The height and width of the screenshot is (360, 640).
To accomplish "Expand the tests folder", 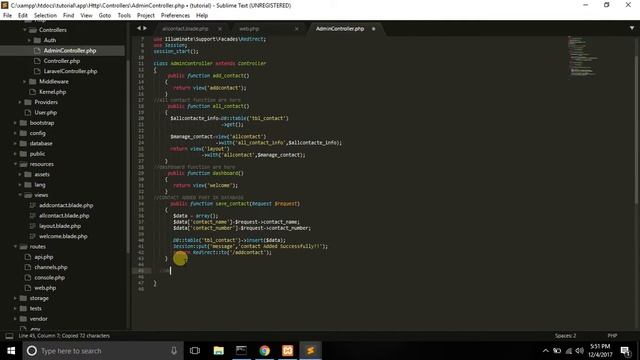I will 16,309.
